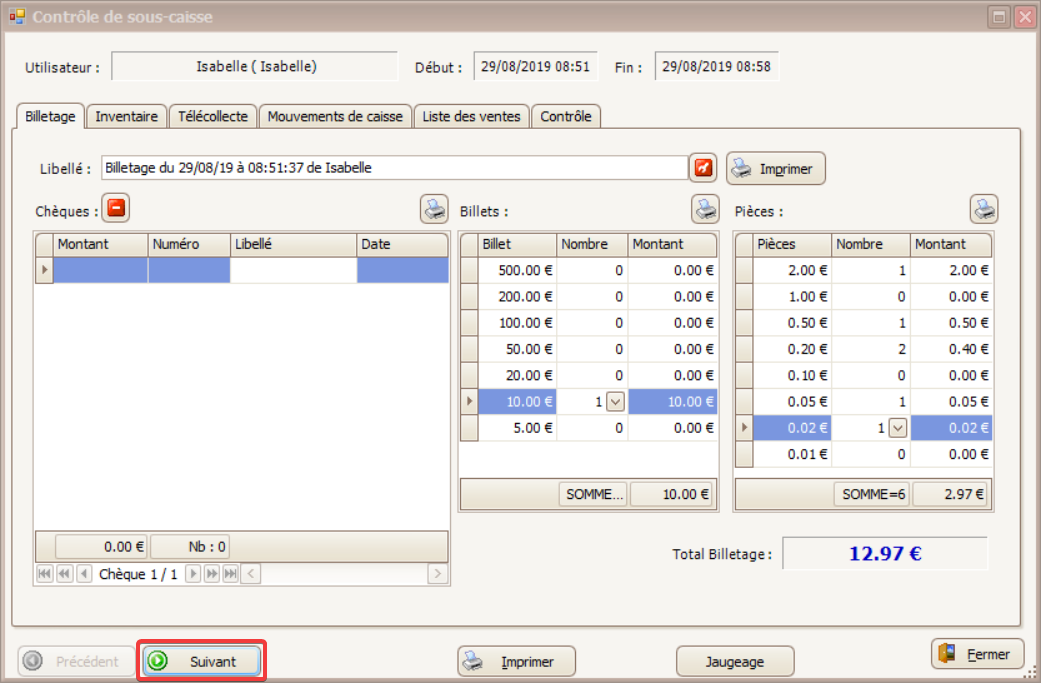The width and height of the screenshot is (1041, 683).
Task: Click the Total Billetage value 12.97 €
Action: tap(885, 554)
